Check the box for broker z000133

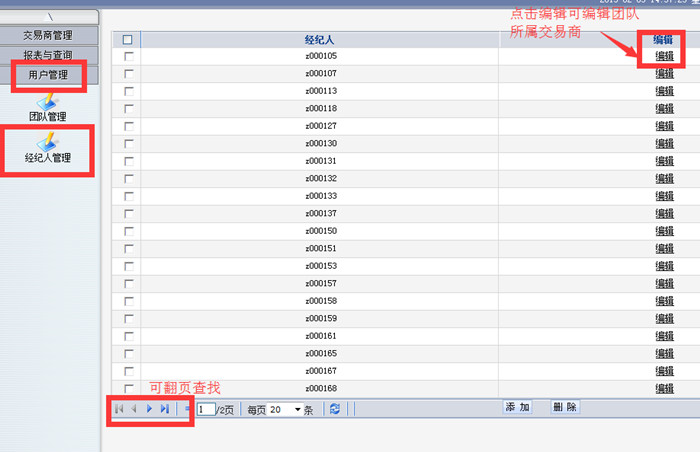pyautogui.click(x=127, y=196)
